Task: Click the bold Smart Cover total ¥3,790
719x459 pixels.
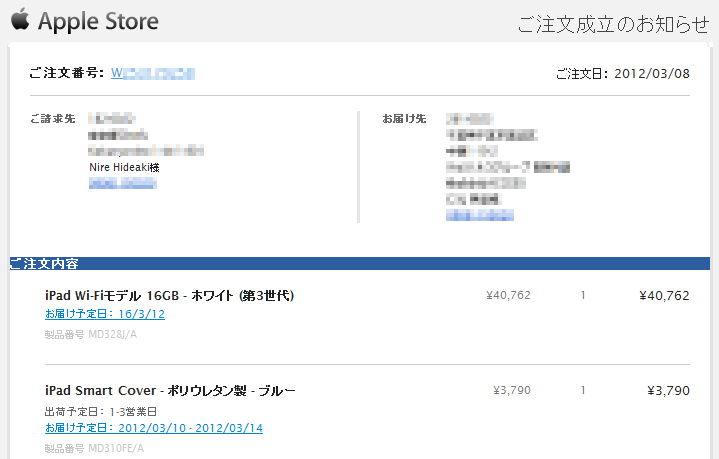Action: pos(668,391)
